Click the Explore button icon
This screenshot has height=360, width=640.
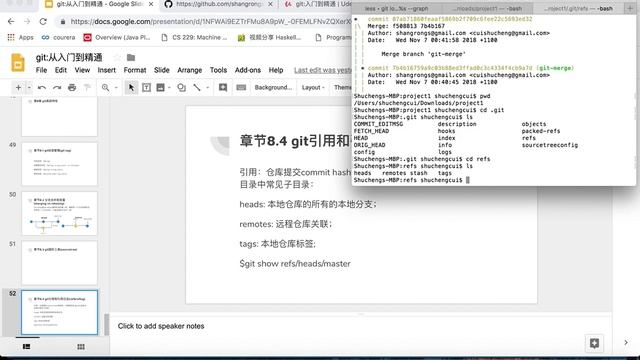pos(594,343)
